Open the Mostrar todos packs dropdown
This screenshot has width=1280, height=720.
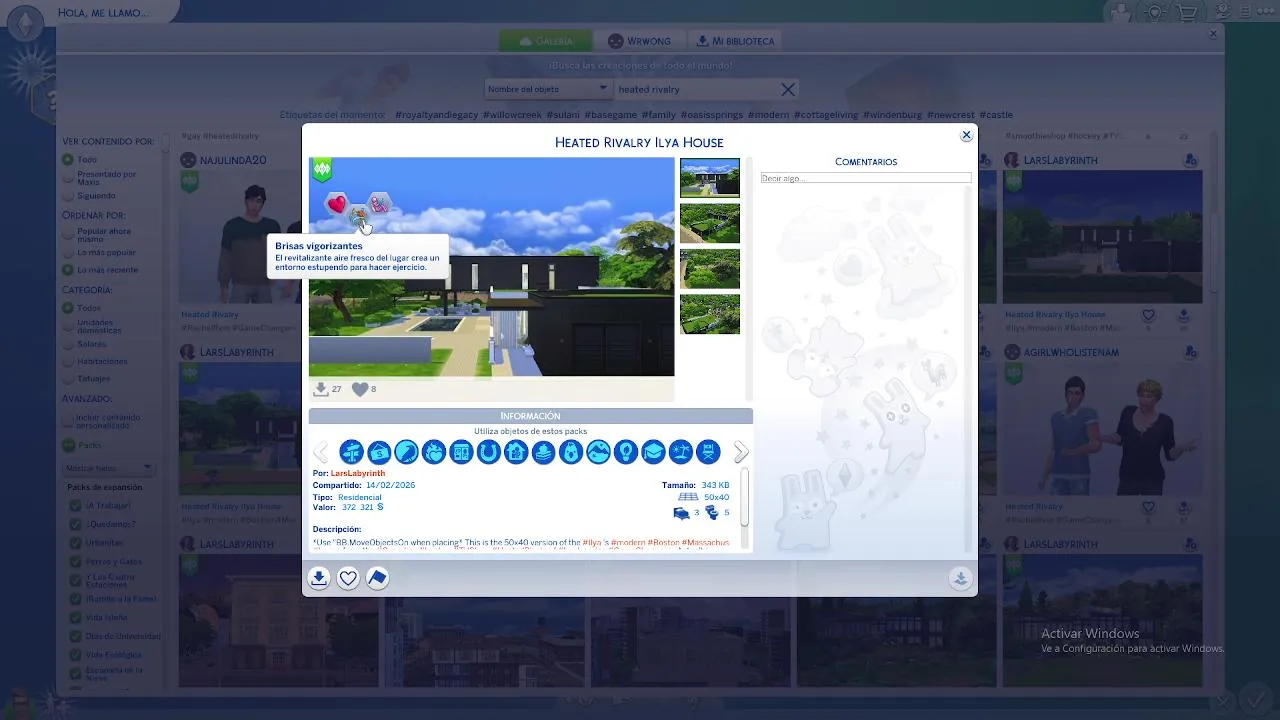point(108,468)
